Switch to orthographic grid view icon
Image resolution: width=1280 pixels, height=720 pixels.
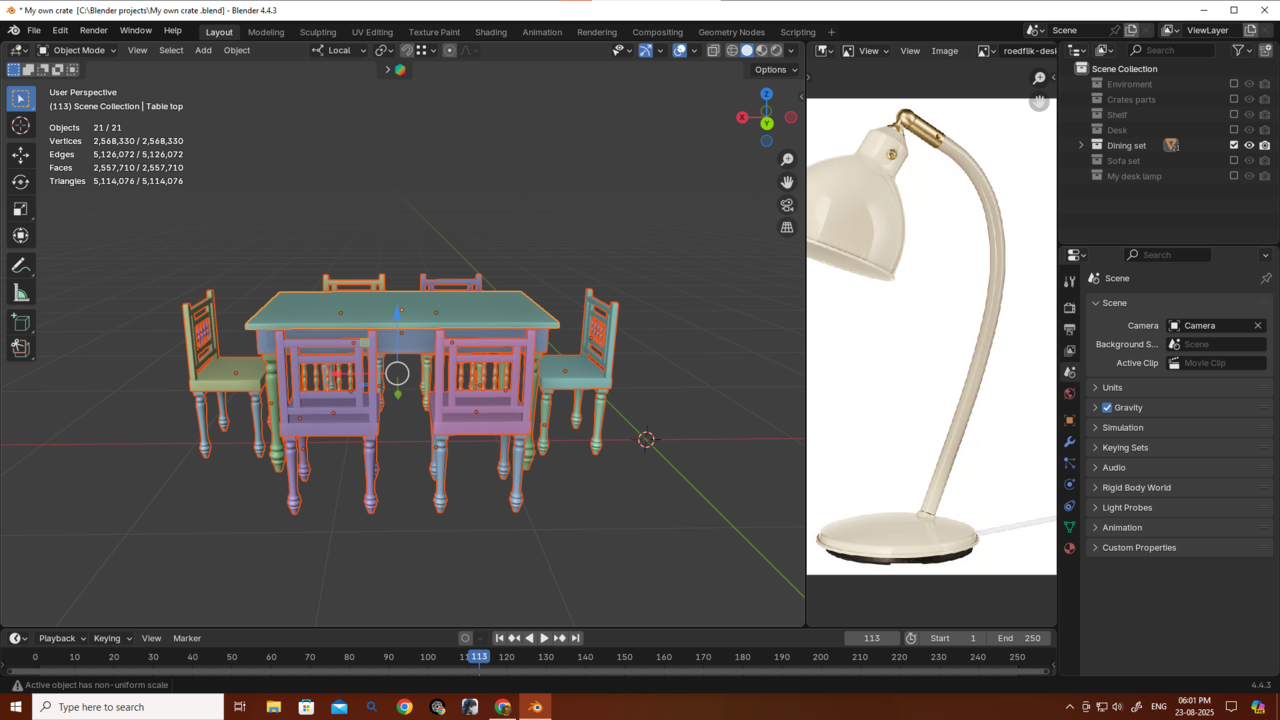click(x=787, y=228)
